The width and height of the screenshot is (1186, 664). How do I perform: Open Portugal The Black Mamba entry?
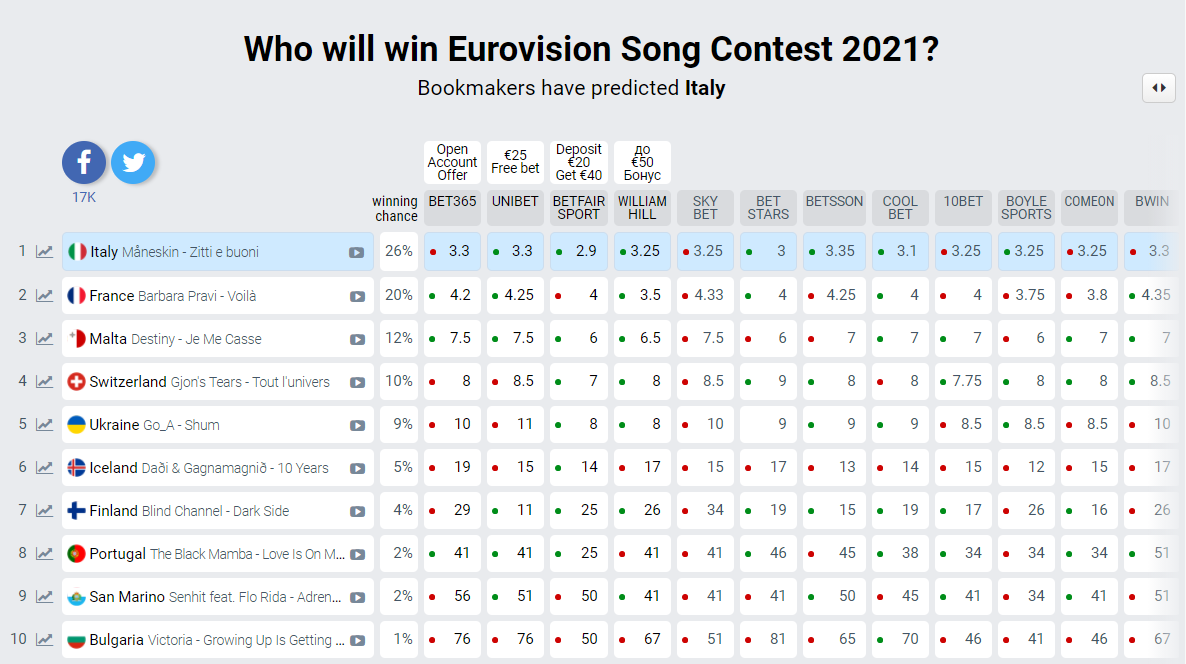(x=217, y=554)
